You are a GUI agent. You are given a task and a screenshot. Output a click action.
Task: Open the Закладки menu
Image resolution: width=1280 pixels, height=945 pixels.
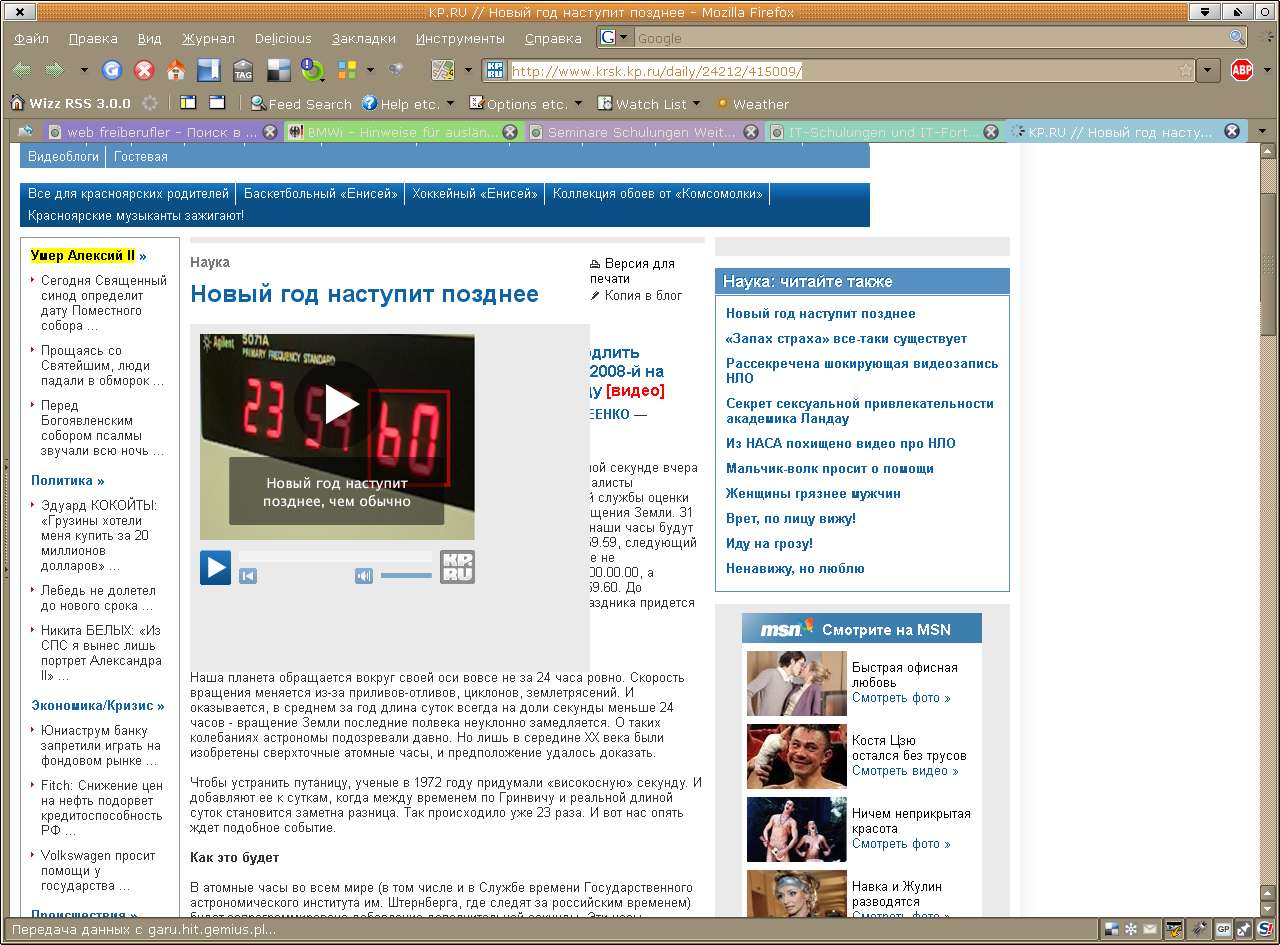point(363,39)
